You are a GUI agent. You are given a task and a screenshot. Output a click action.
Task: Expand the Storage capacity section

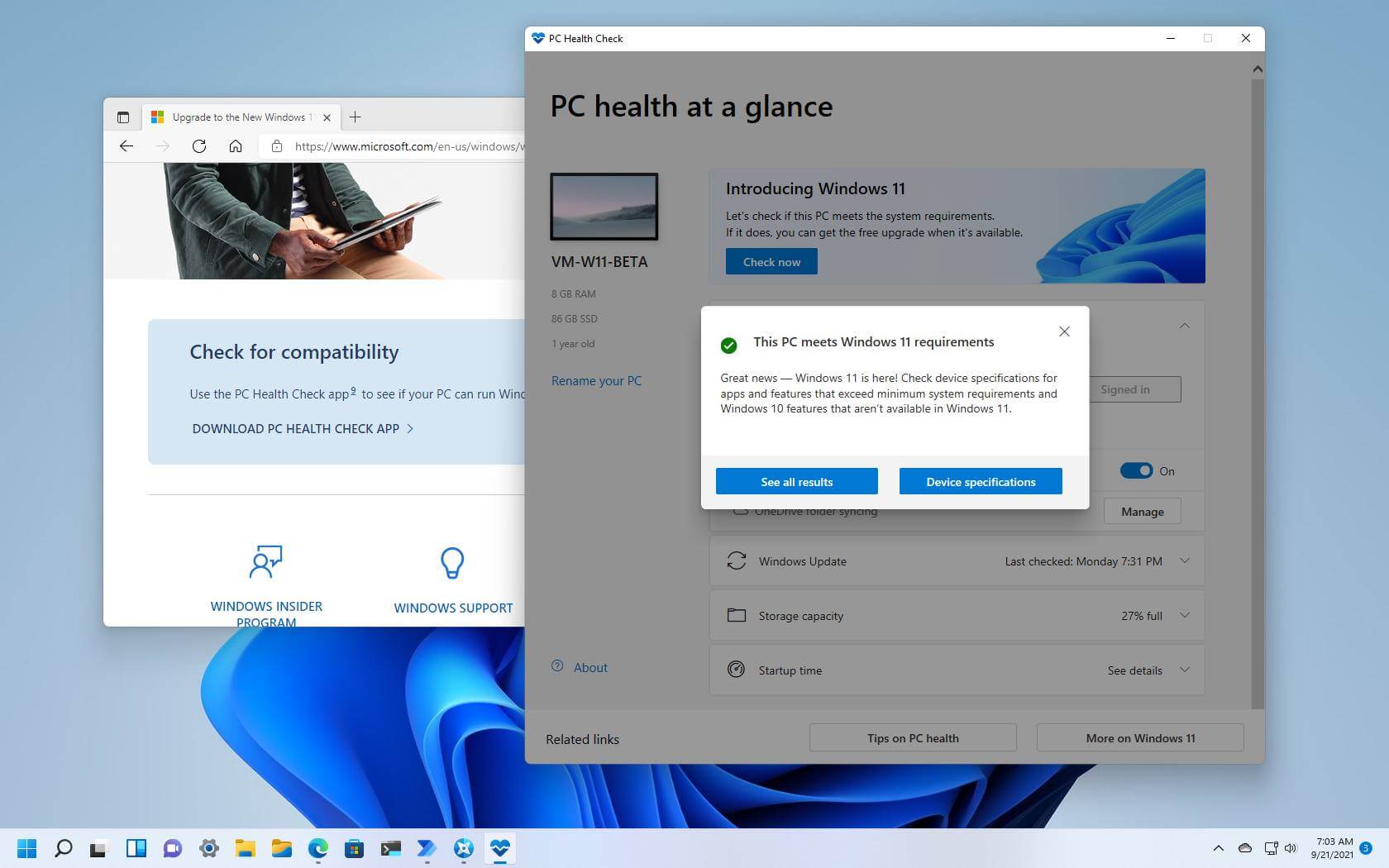pos(1185,615)
